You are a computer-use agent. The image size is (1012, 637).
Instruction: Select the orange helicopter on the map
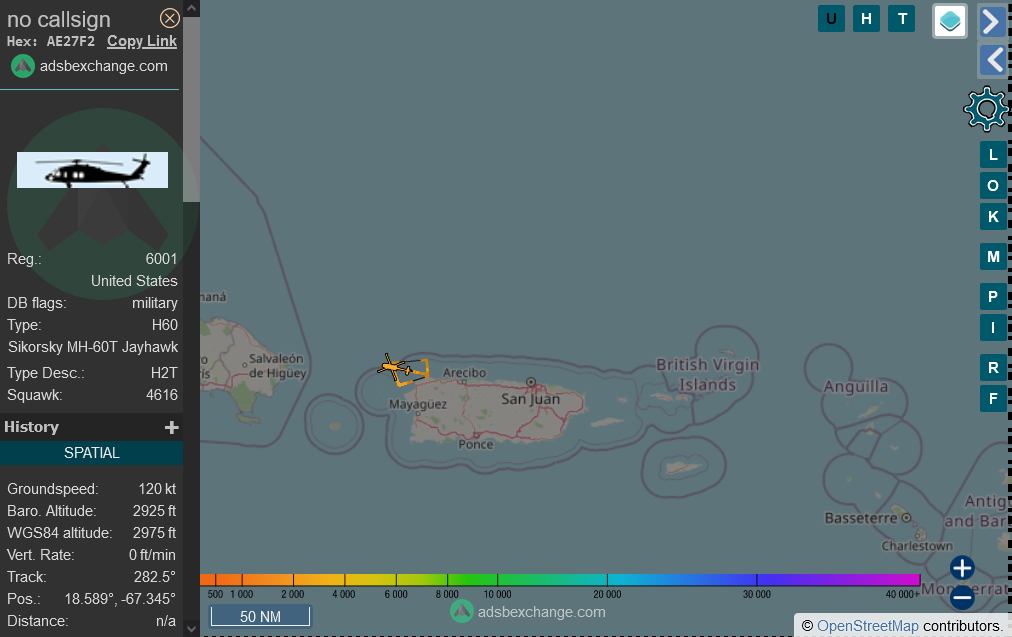click(x=394, y=368)
